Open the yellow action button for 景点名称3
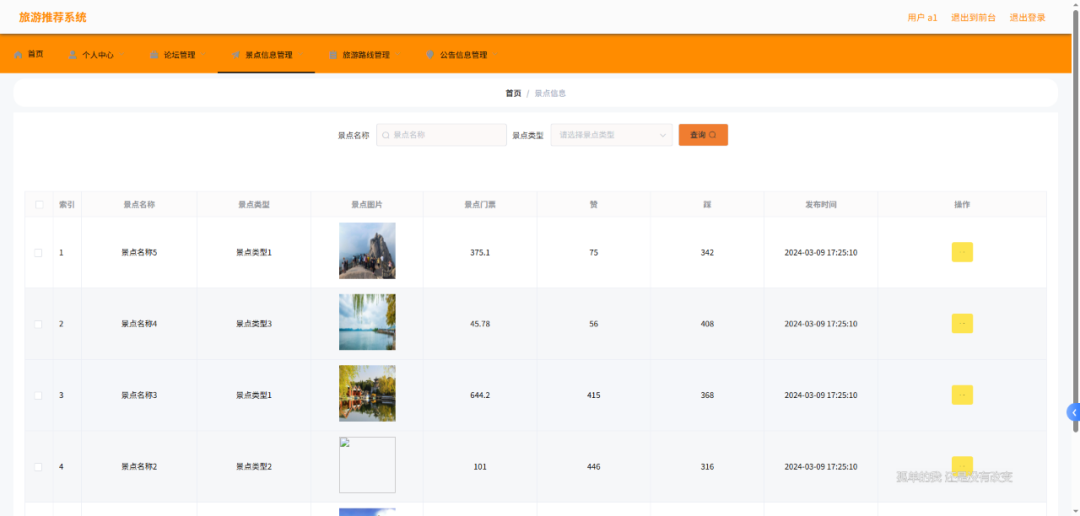Image resolution: width=1080 pixels, height=516 pixels. (x=962, y=395)
